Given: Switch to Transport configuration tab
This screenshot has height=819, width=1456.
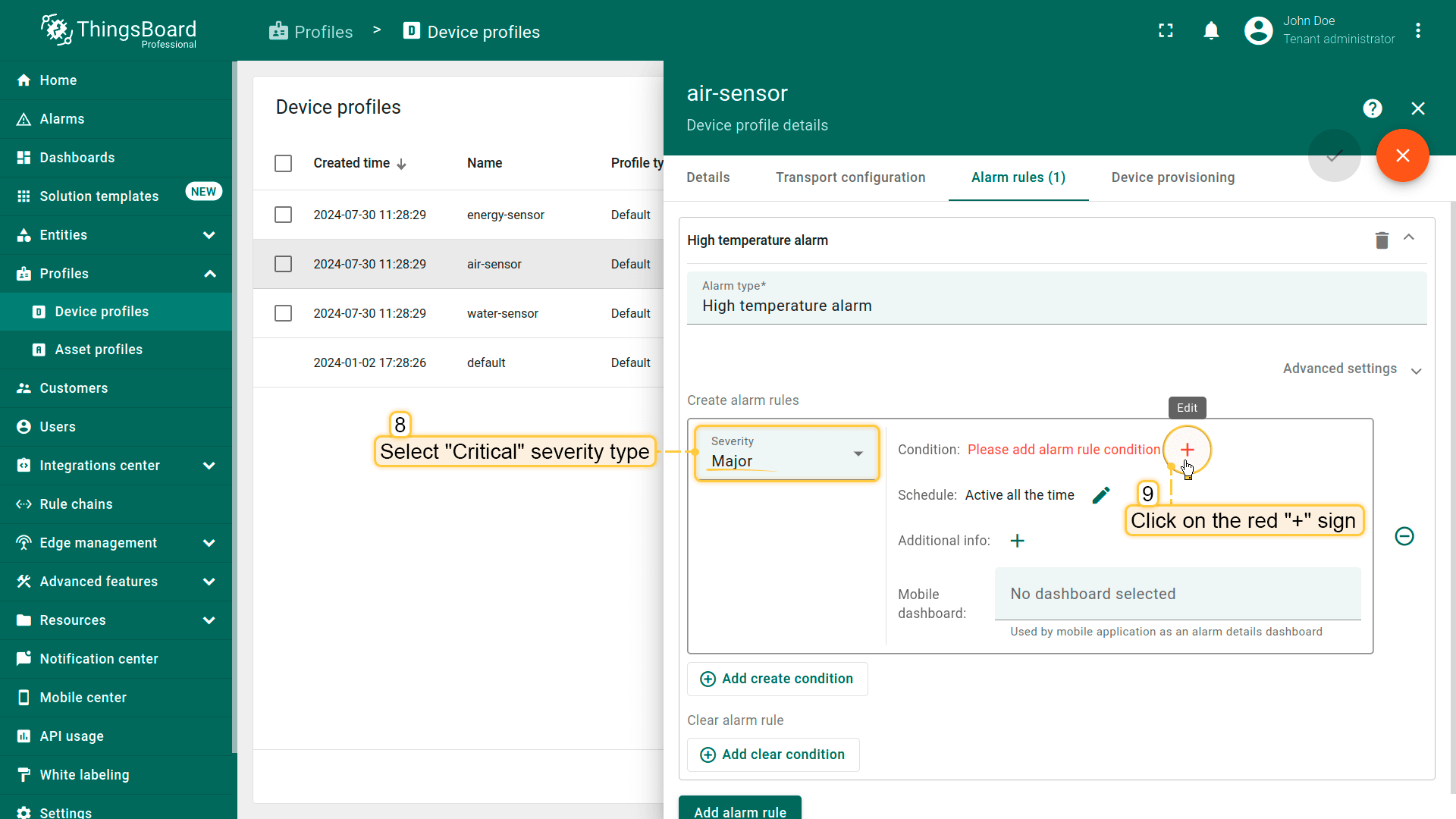Looking at the screenshot, I should click(850, 177).
